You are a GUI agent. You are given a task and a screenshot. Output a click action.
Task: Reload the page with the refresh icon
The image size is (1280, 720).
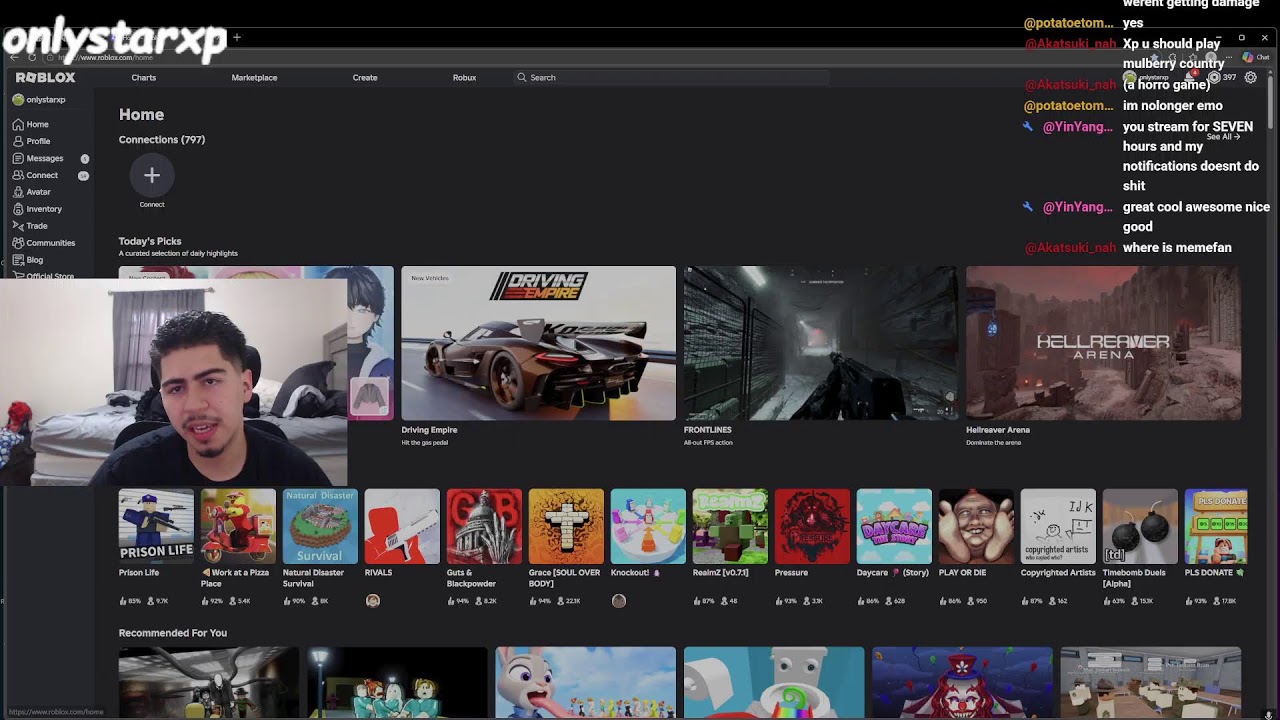click(x=32, y=57)
